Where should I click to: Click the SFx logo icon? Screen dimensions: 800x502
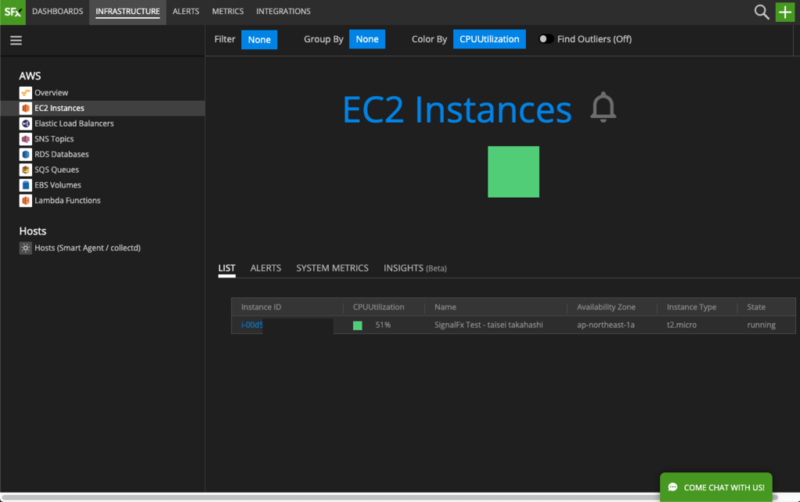tap(13, 12)
